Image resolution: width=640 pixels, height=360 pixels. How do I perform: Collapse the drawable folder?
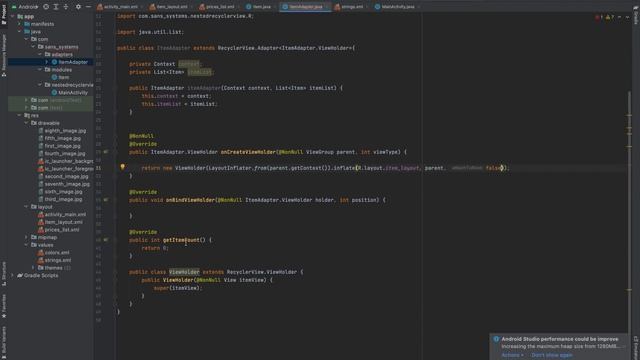(x=27, y=123)
